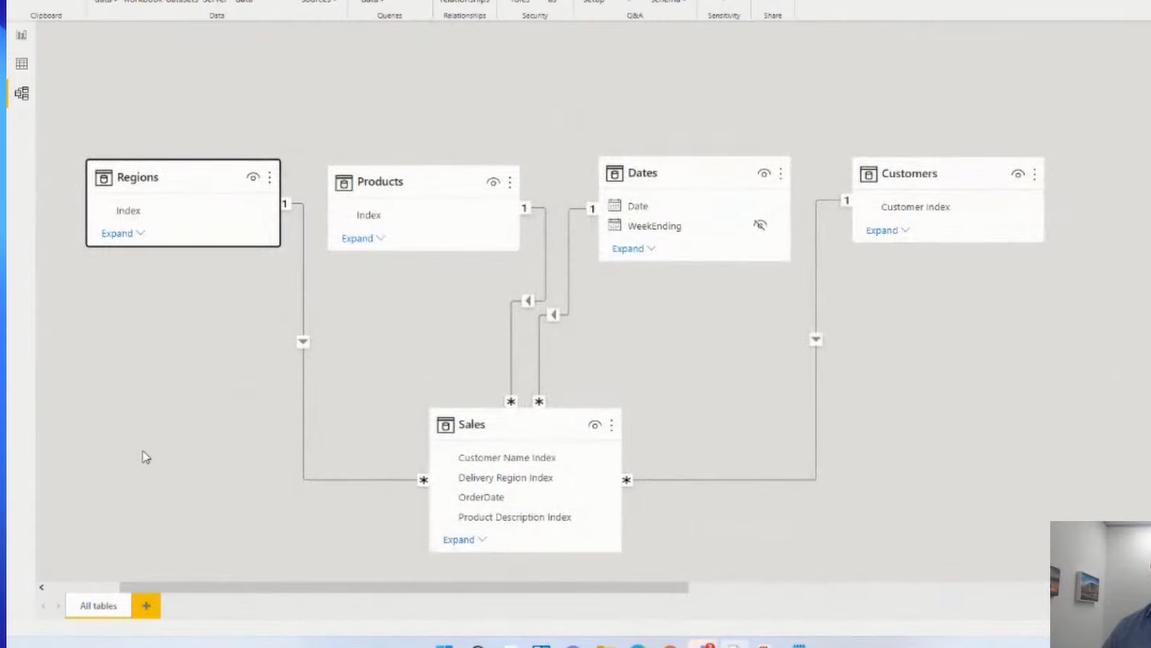Viewport: 1151px width, 648px height.
Task: Unhide the WeekEnding field in Dates
Action: 760,226
